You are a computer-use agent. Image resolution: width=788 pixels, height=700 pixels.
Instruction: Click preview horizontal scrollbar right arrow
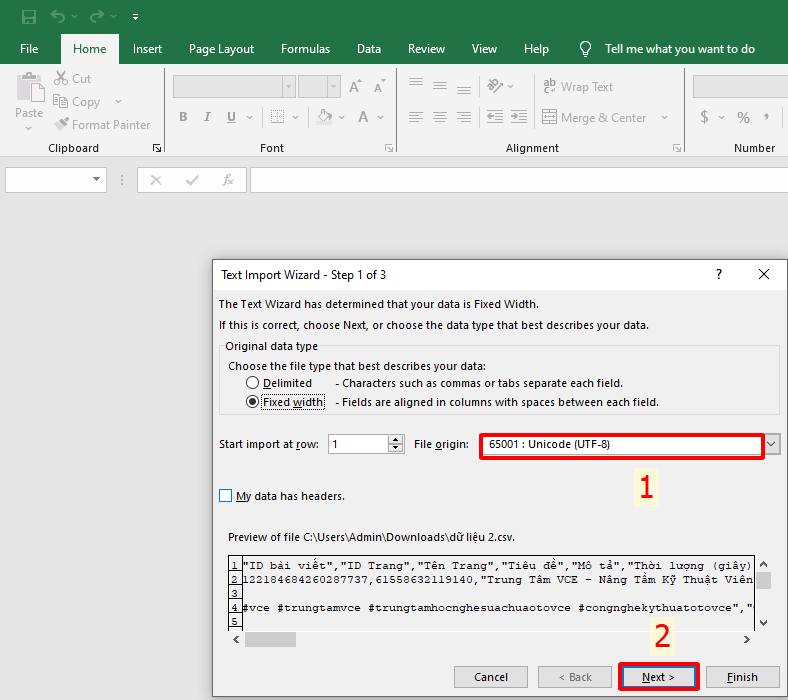747,640
